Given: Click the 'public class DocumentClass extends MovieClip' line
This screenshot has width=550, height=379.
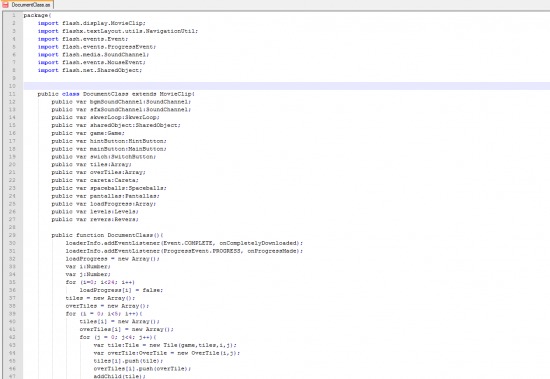Looking at the screenshot, I should coord(116,94).
